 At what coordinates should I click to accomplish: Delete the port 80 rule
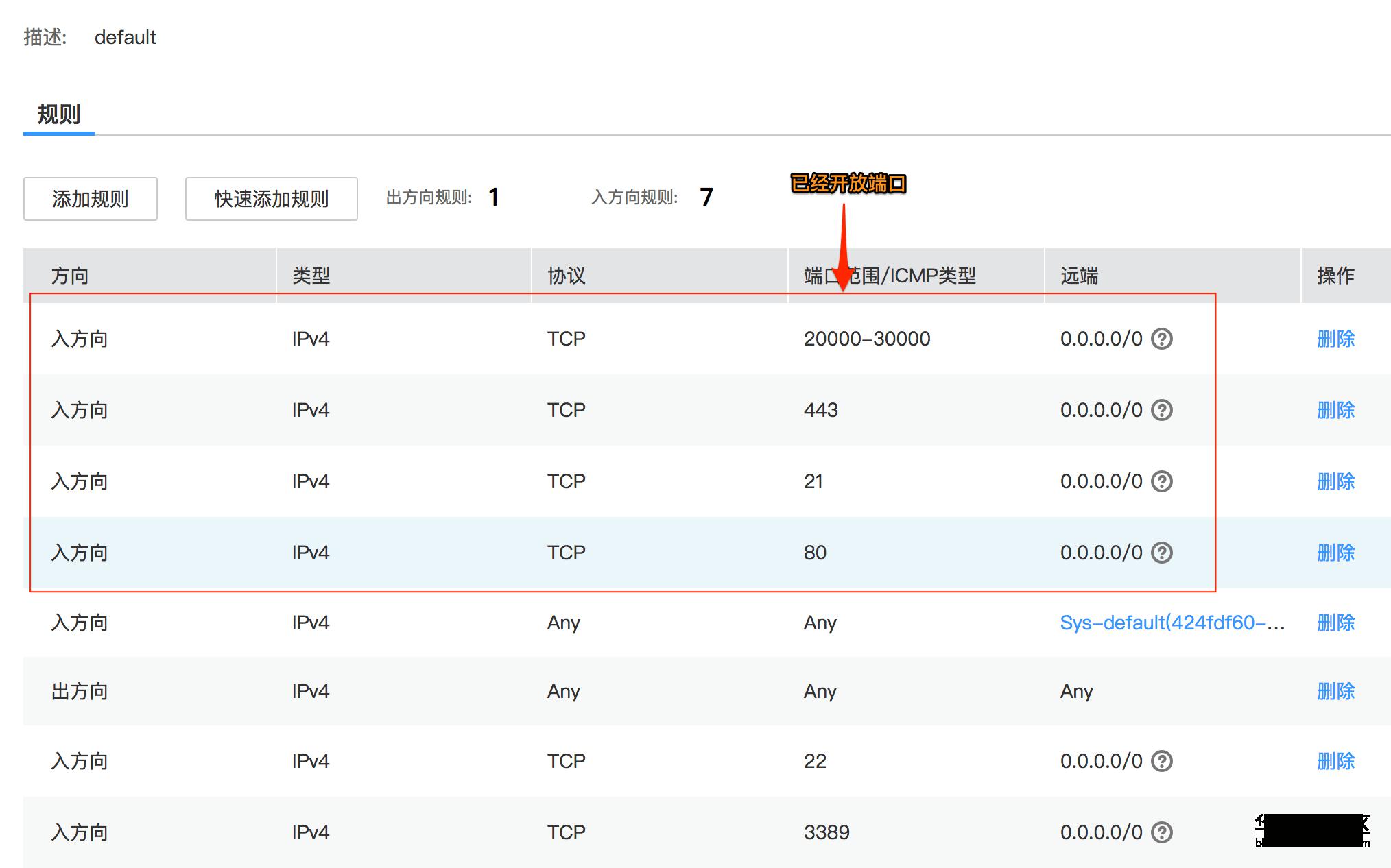1335,553
